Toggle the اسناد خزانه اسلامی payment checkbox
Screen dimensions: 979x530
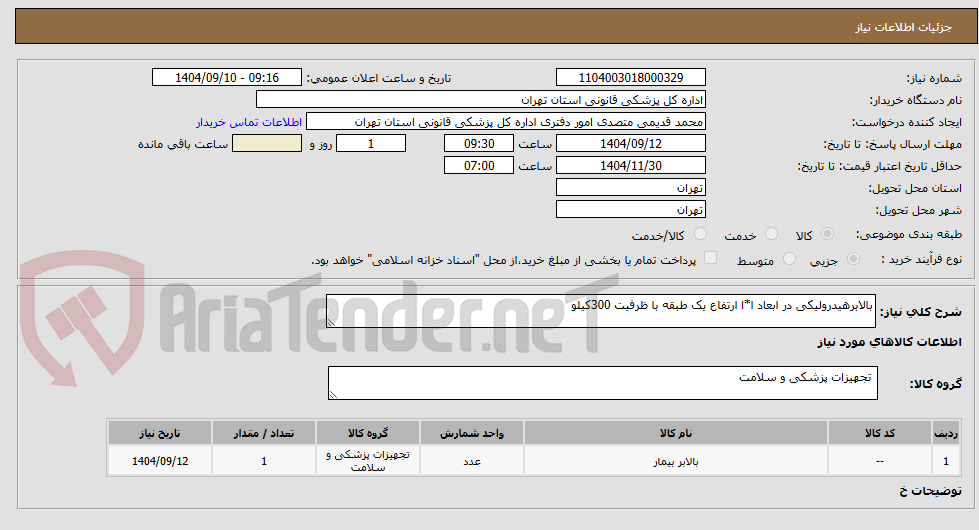click(x=711, y=258)
